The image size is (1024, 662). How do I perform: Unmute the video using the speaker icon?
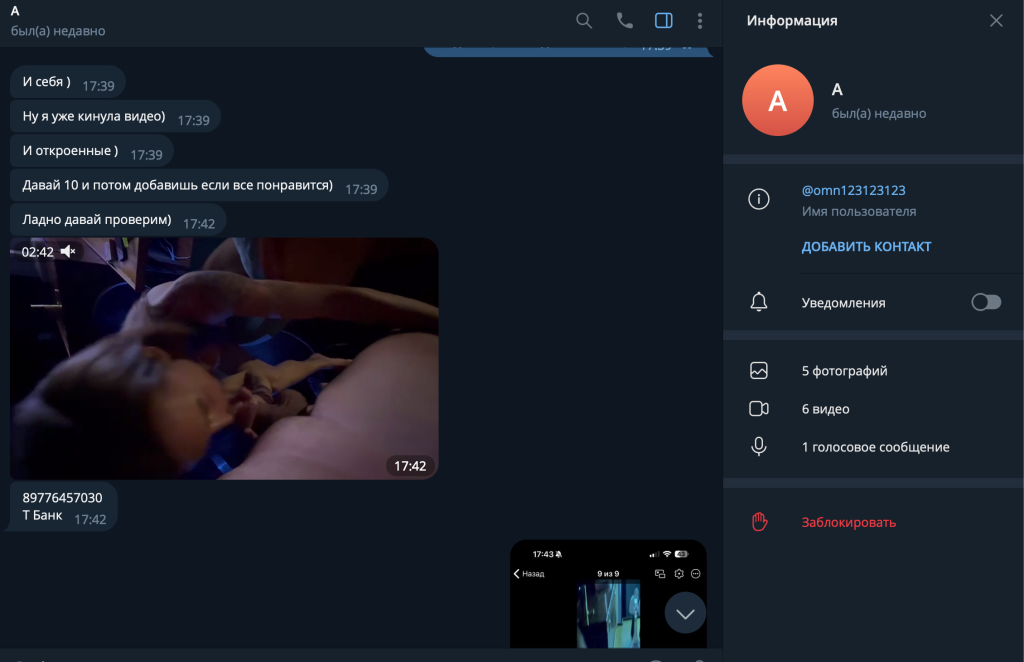[68, 252]
